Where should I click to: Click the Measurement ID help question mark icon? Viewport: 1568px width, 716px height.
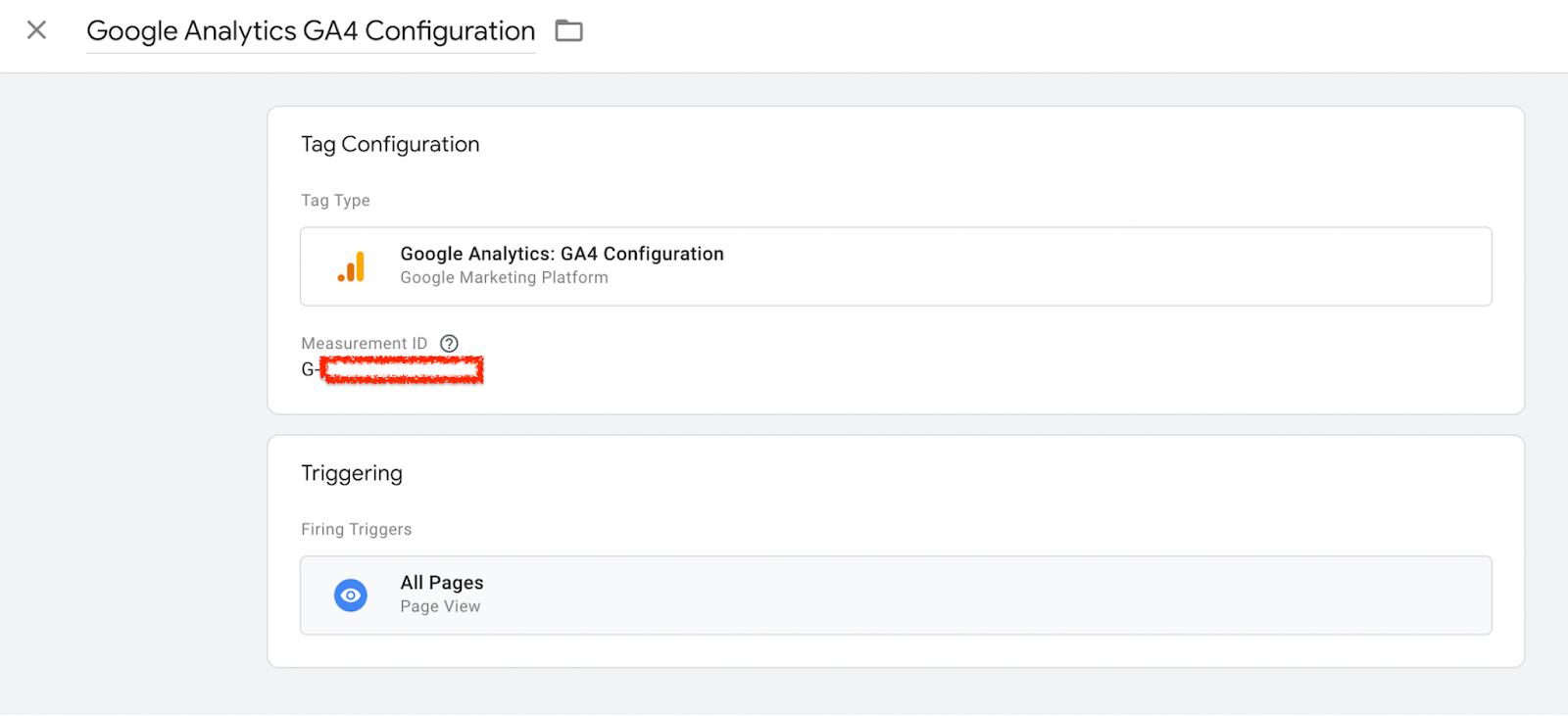click(x=449, y=343)
